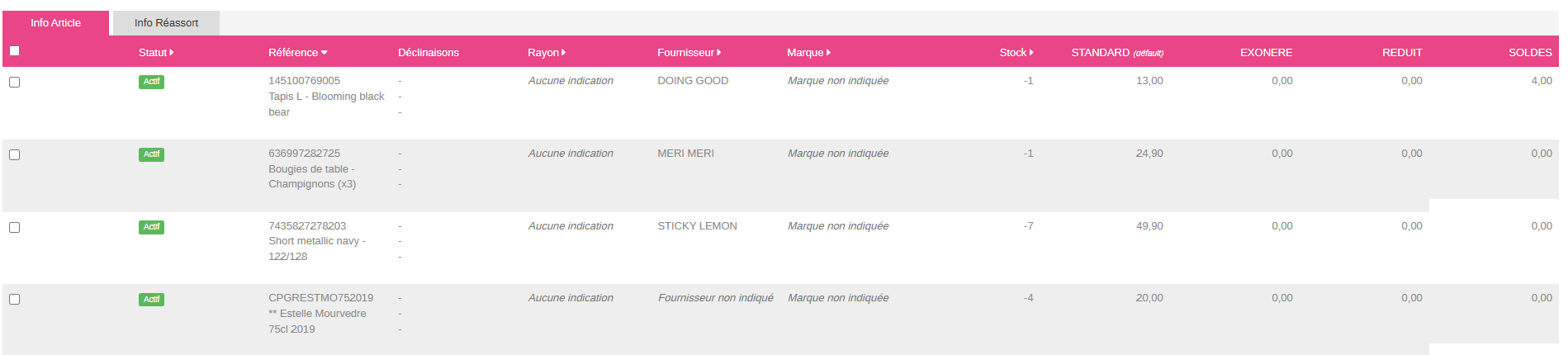Check the box for Tapis L row
The image size is (1568, 355).
coord(14,82)
